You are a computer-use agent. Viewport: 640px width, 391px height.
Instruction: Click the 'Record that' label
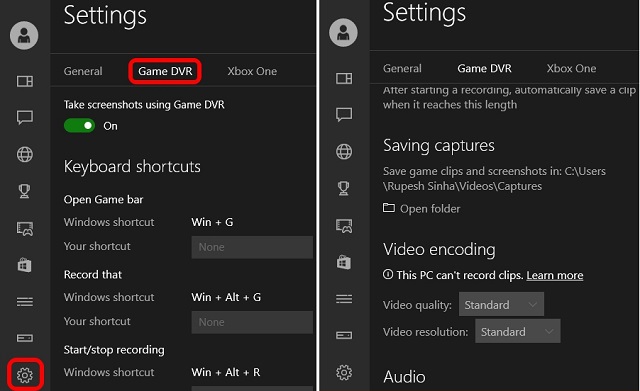tap(93, 274)
